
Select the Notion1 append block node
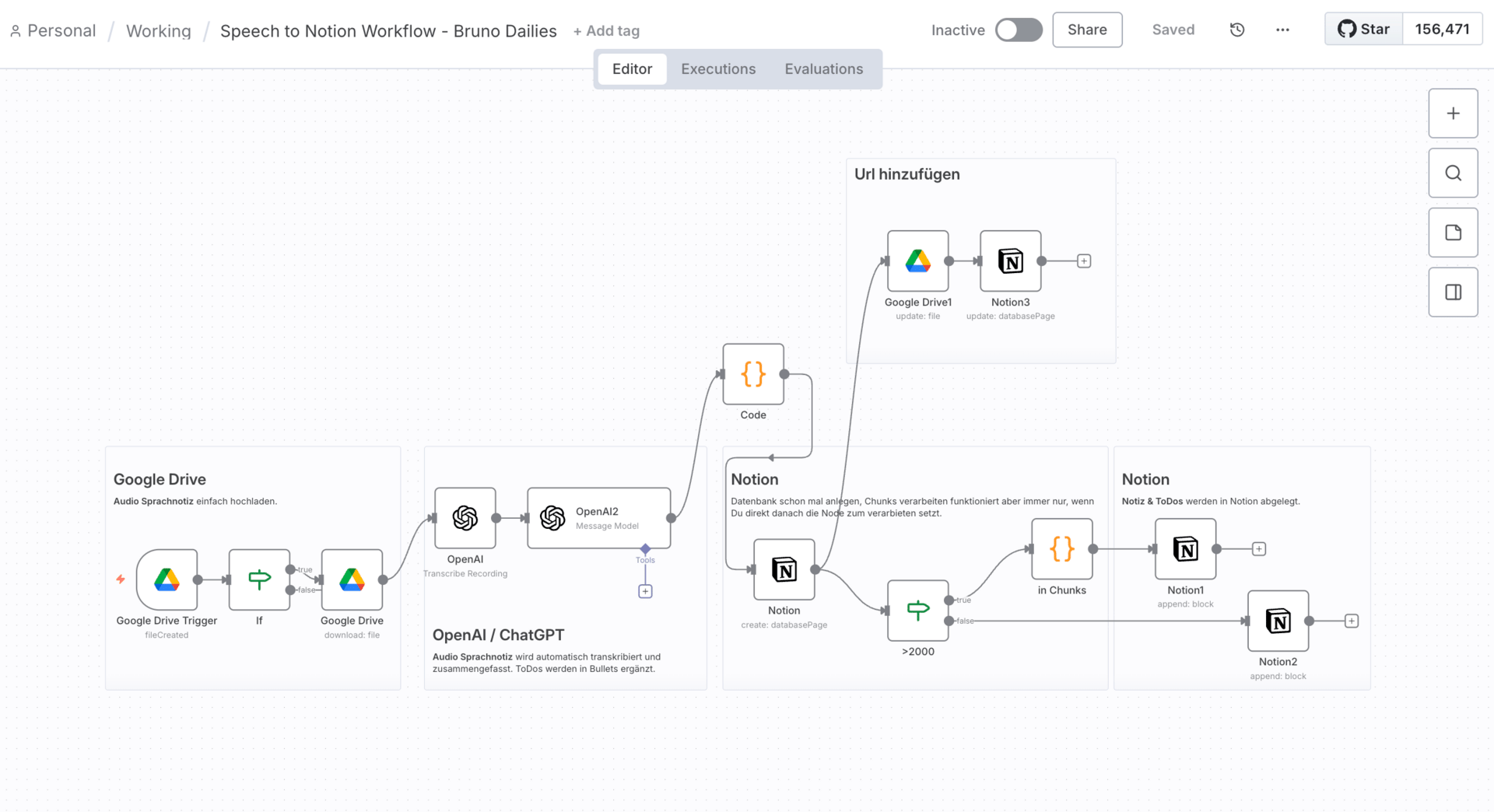click(x=1186, y=549)
